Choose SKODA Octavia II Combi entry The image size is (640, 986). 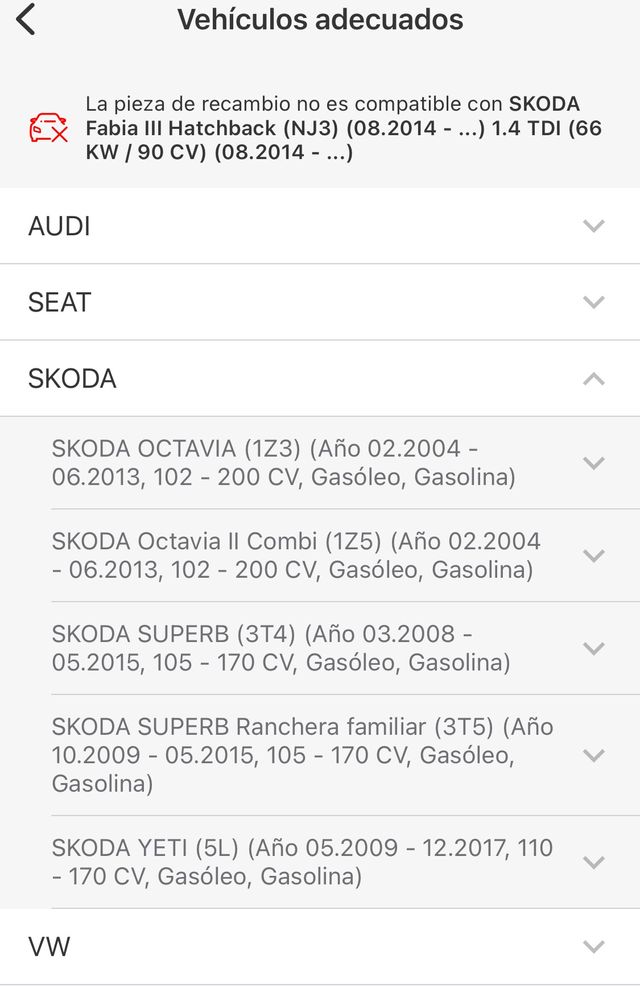click(296, 556)
